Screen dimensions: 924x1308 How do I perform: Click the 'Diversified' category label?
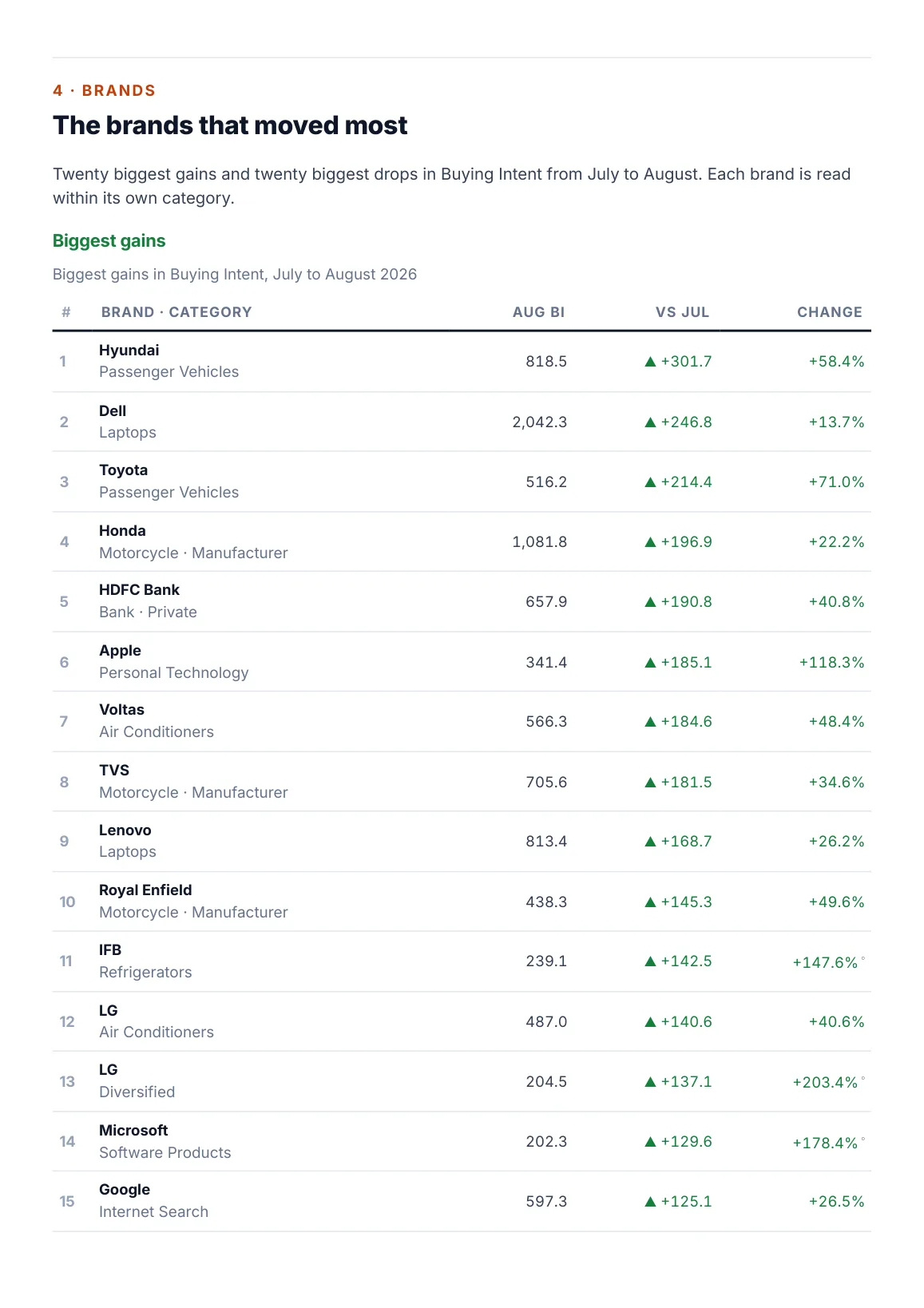[137, 1092]
